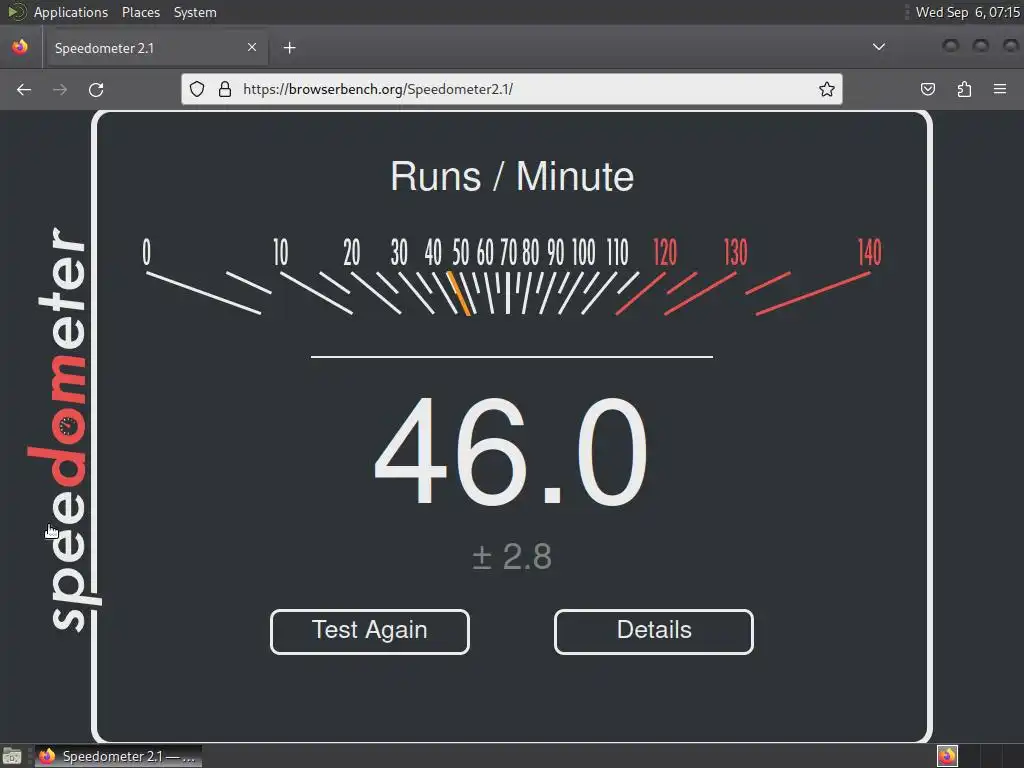Show site security padlock info
Viewport: 1024px width, 768px height.
tap(225, 89)
